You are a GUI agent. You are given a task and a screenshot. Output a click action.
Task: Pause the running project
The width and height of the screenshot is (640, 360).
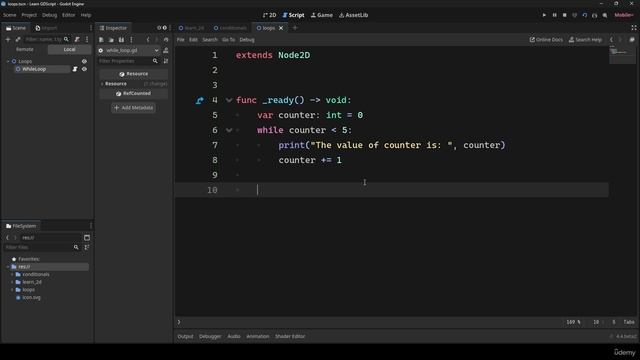(554, 15)
